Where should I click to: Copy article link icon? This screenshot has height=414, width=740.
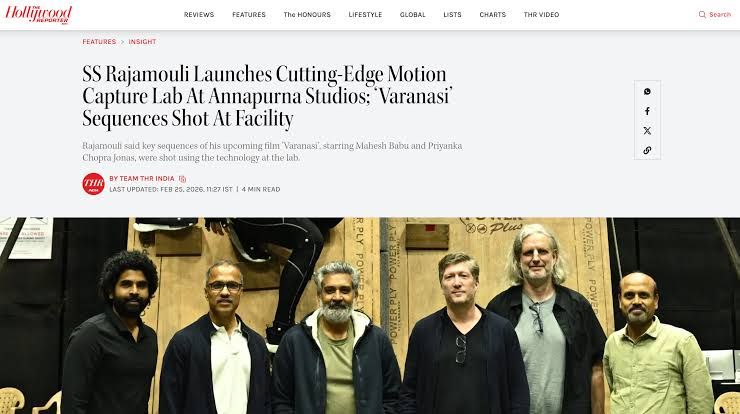coord(647,150)
